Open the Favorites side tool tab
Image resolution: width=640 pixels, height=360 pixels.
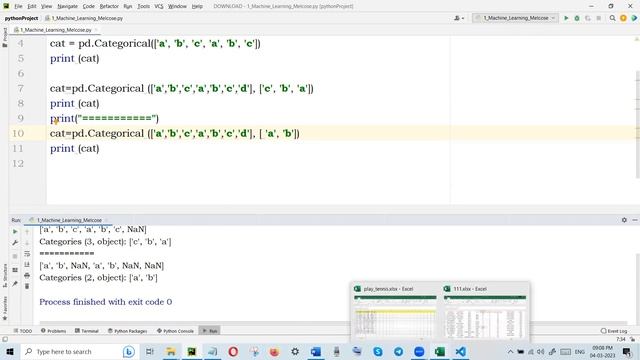point(4,308)
